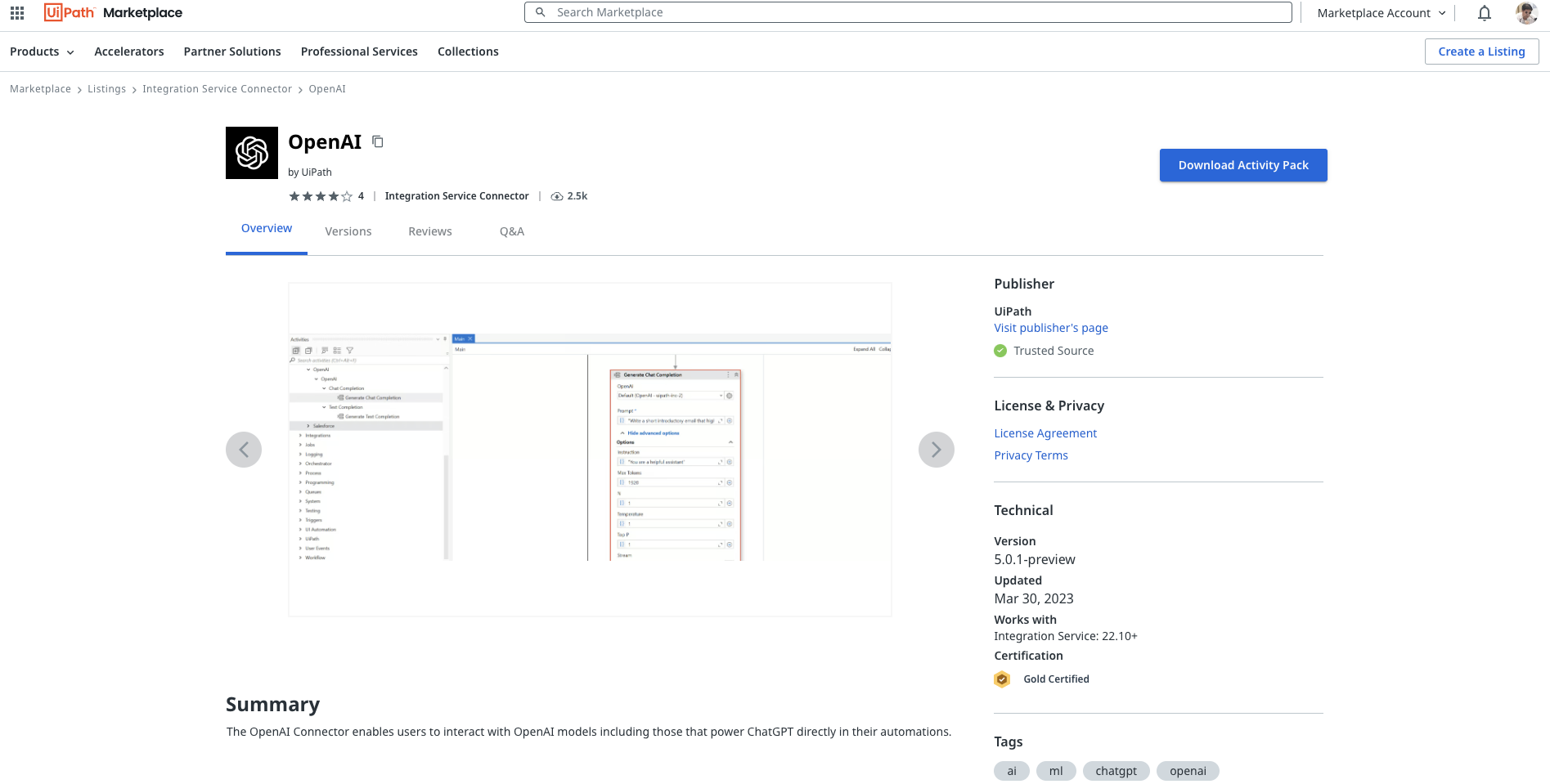Expand the Products dropdown
This screenshot has height=784, width=1550.
(x=42, y=52)
